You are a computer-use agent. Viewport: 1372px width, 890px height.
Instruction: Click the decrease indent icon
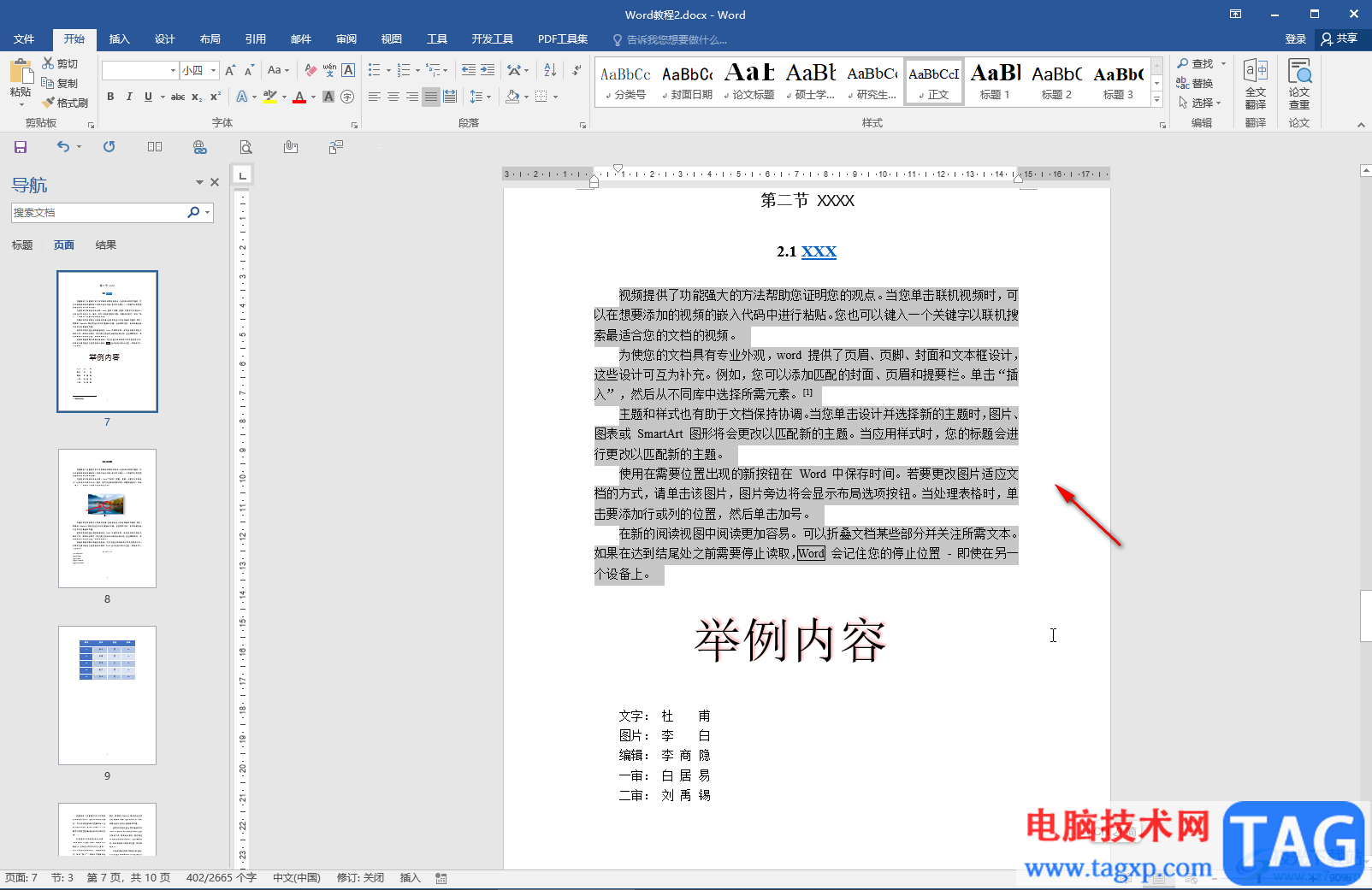(x=469, y=70)
